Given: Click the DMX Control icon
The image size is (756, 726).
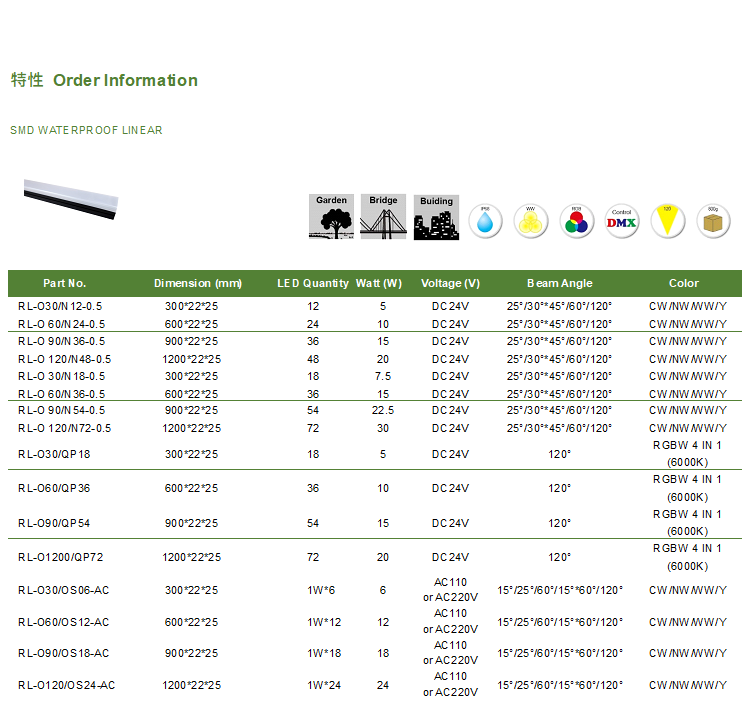Looking at the screenshot, I should point(622,221).
